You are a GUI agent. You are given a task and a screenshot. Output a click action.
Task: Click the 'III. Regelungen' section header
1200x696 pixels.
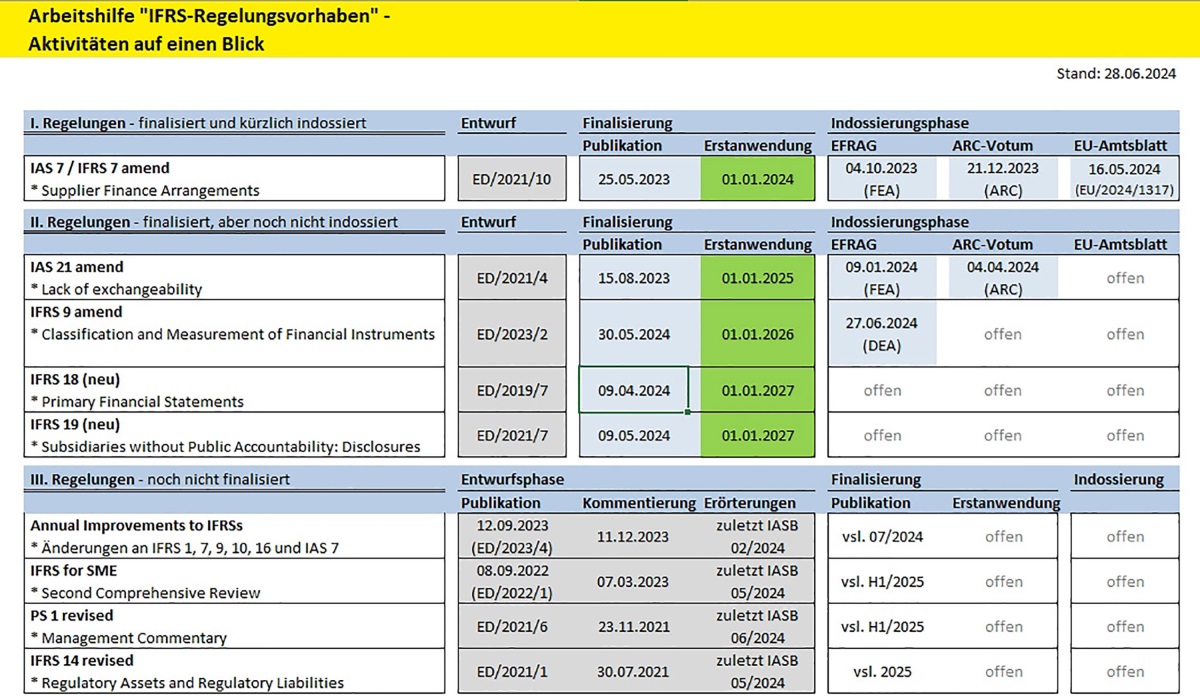(160, 480)
